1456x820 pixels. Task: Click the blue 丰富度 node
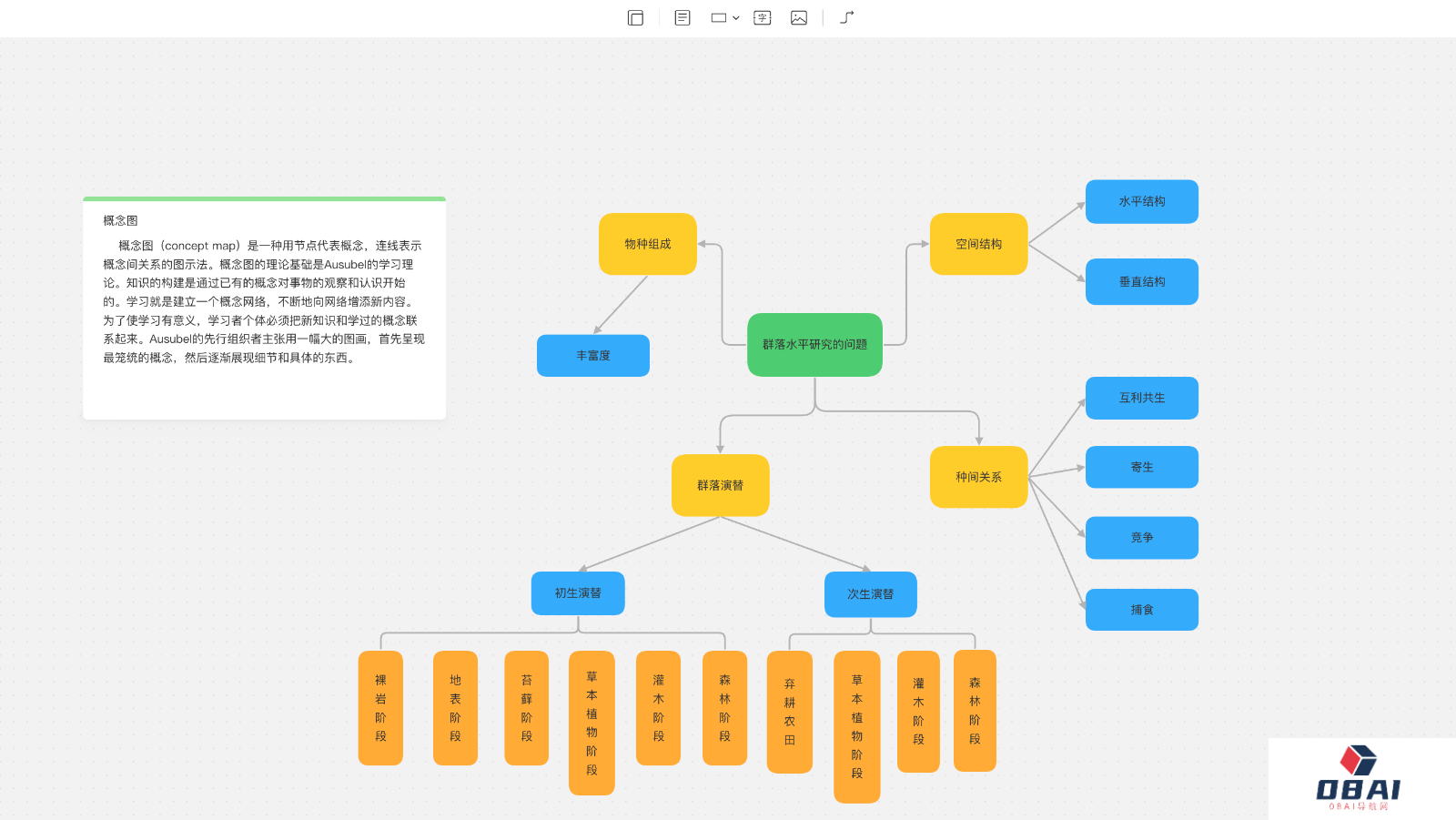(592, 356)
